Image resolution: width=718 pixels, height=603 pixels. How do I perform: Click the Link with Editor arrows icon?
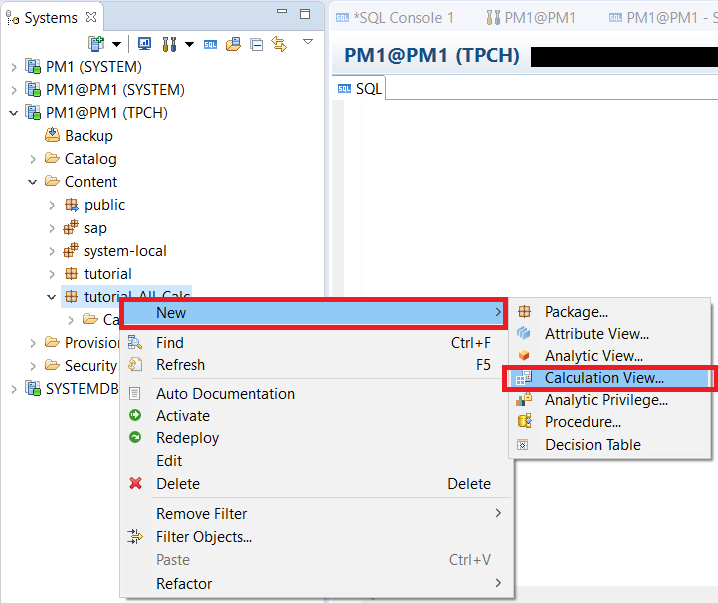(279, 44)
